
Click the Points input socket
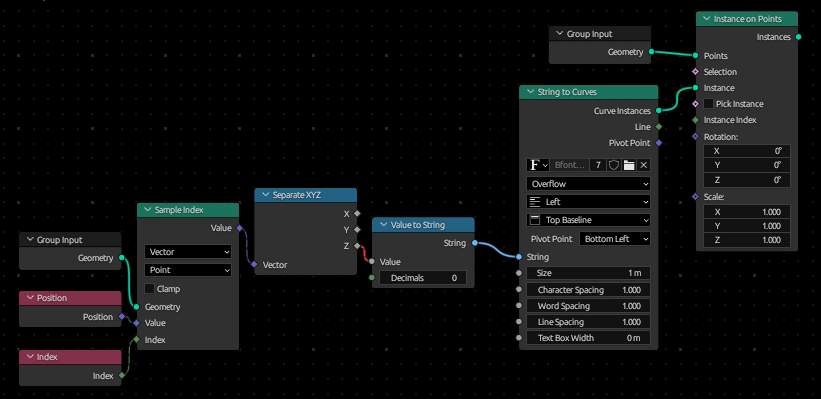coord(695,56)
